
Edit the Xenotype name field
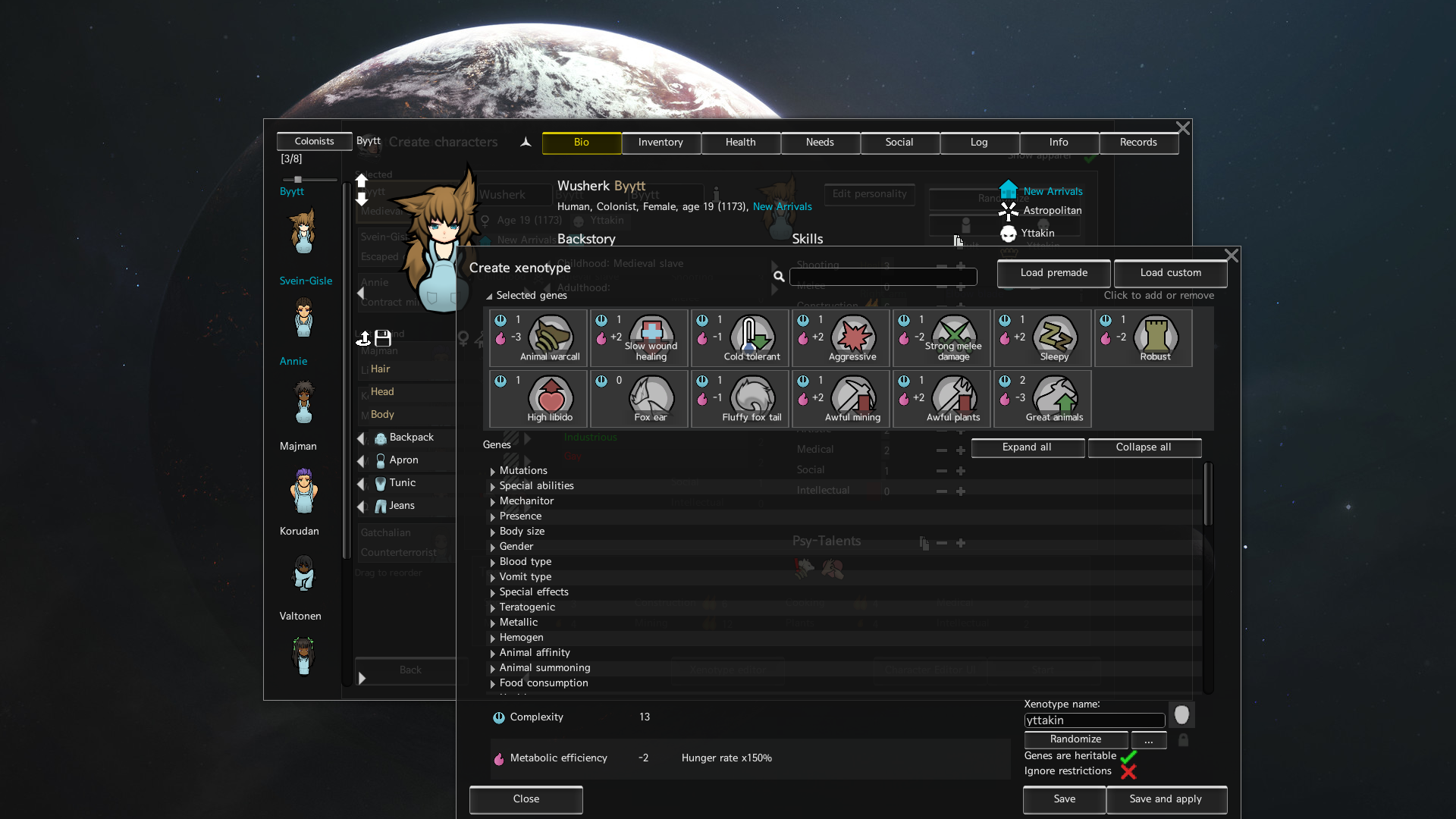coord(1094,720)
